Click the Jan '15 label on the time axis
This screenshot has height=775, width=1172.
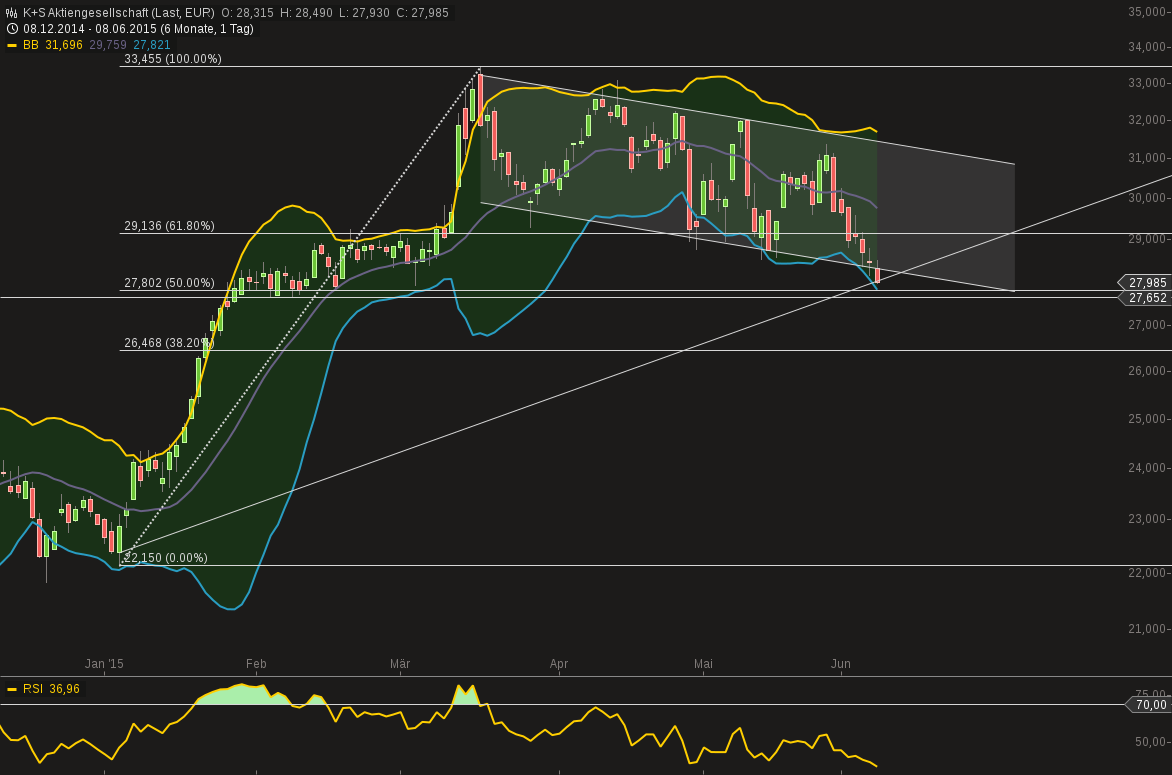[x=104, y=664]
